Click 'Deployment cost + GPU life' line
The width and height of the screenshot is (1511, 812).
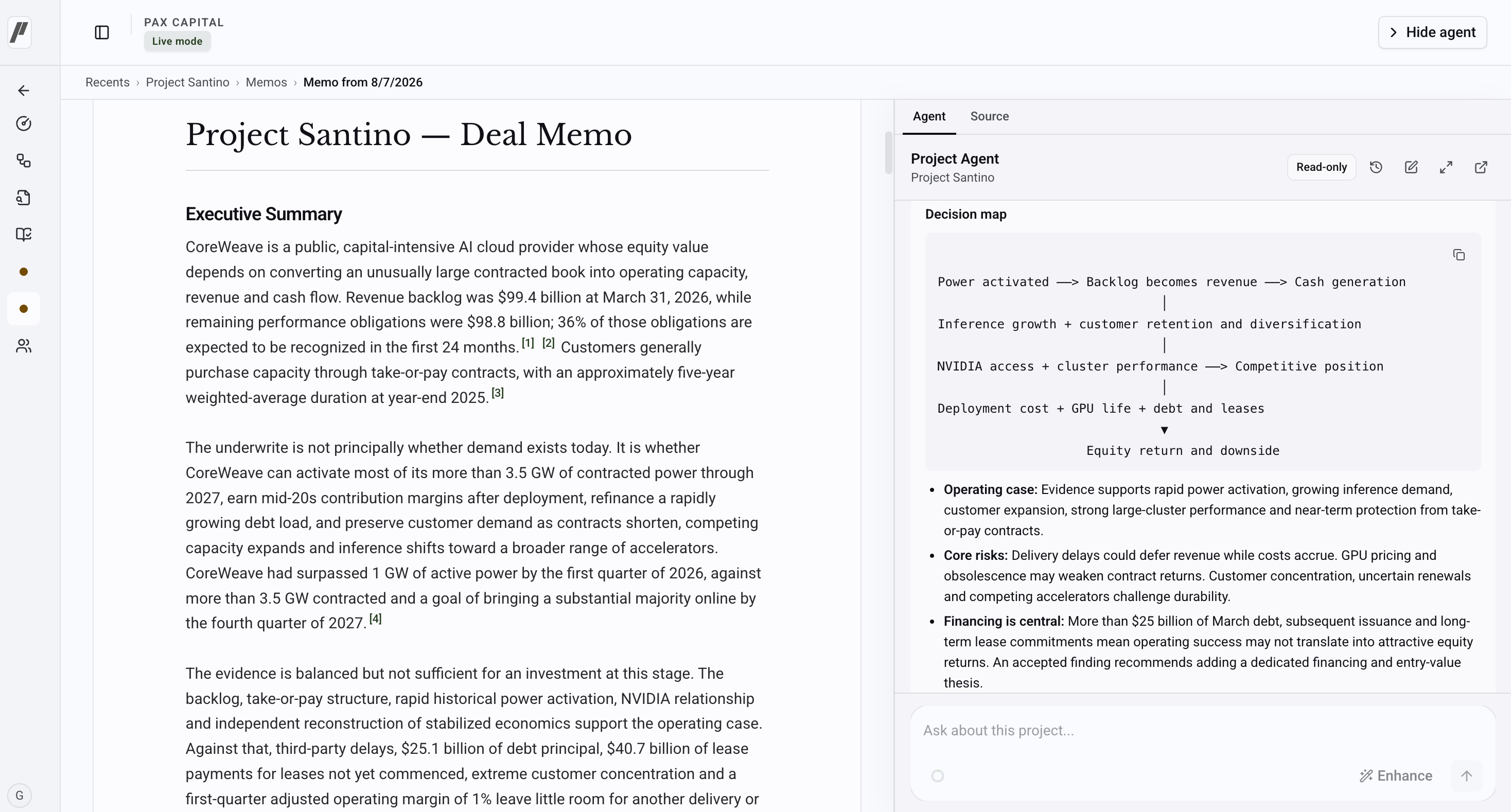point(1100,408)
